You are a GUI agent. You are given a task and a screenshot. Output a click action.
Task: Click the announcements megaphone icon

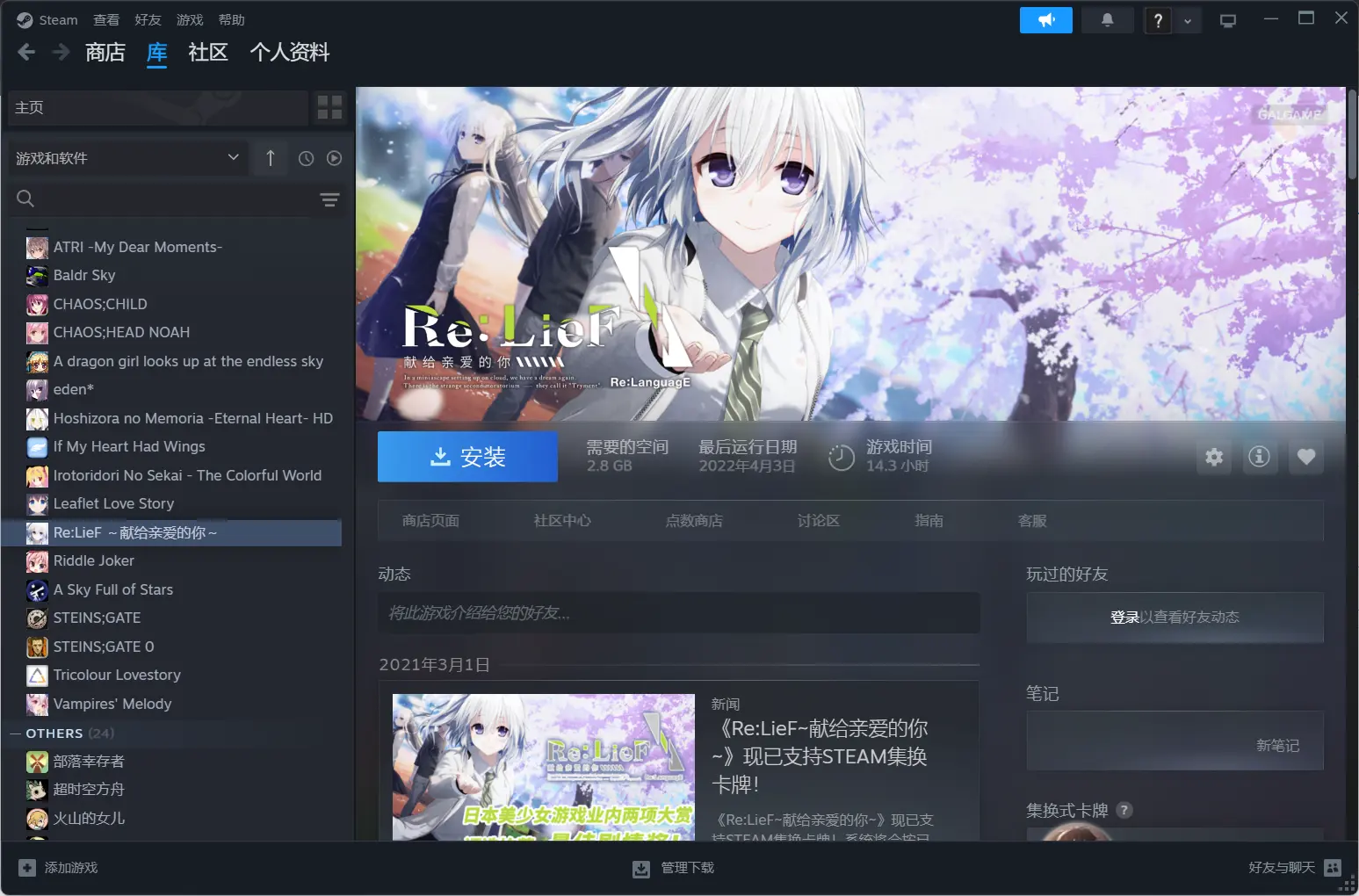click(x=1045, y=20)
